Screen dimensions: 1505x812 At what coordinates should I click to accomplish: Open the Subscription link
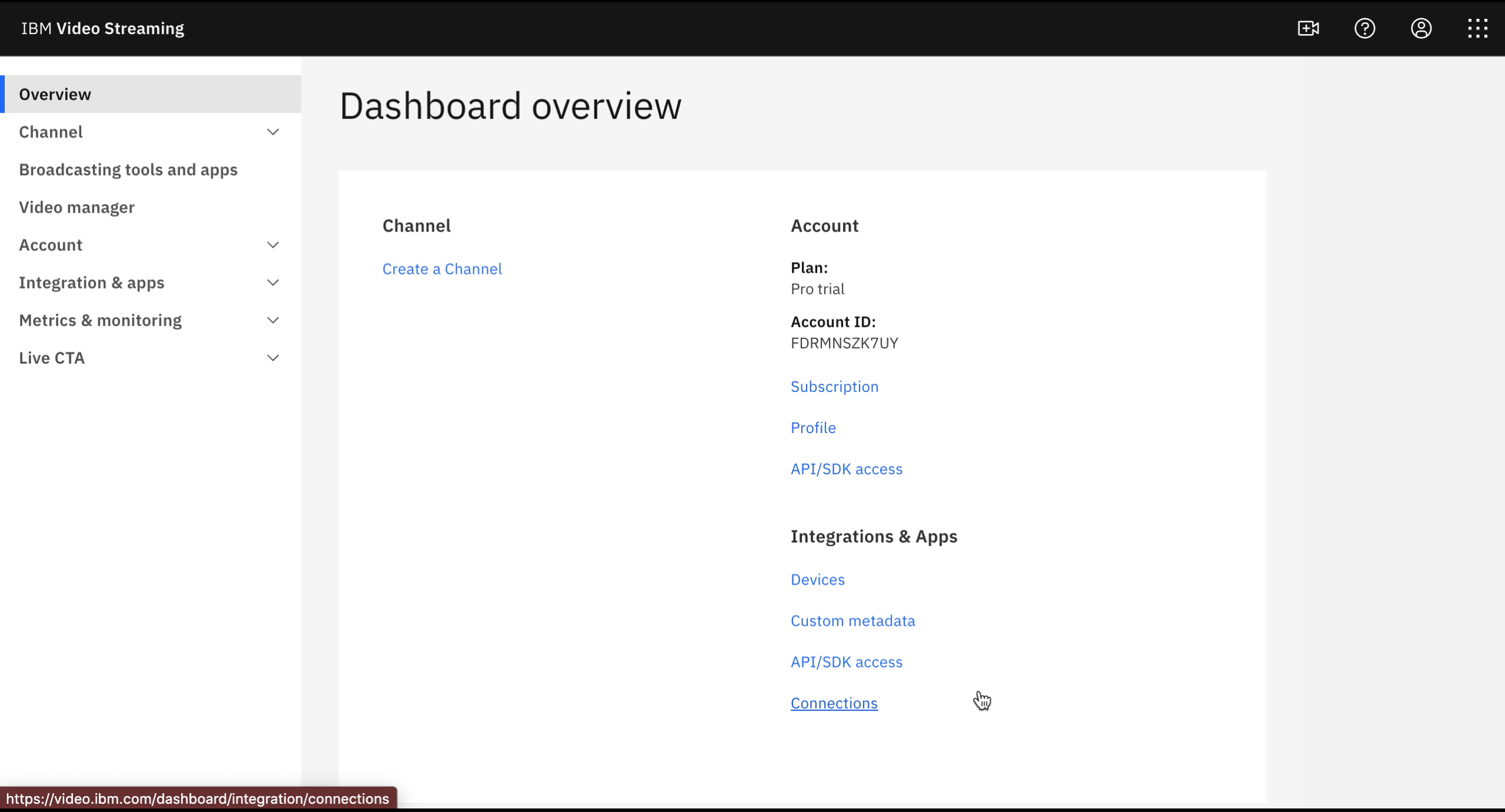click(x=834, y=387)
